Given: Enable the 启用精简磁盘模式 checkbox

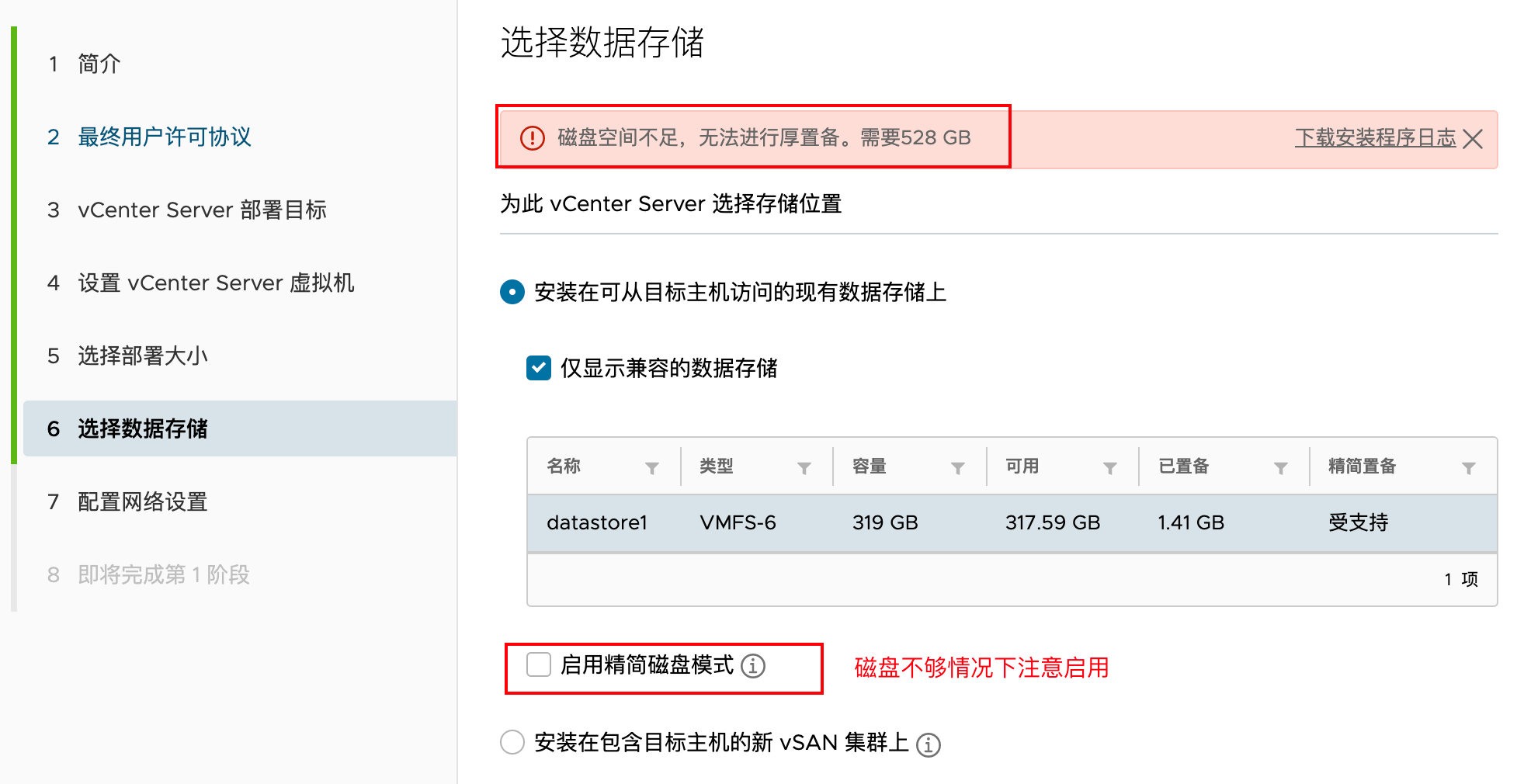Looking at the screenshot, I should coord(539,665).
